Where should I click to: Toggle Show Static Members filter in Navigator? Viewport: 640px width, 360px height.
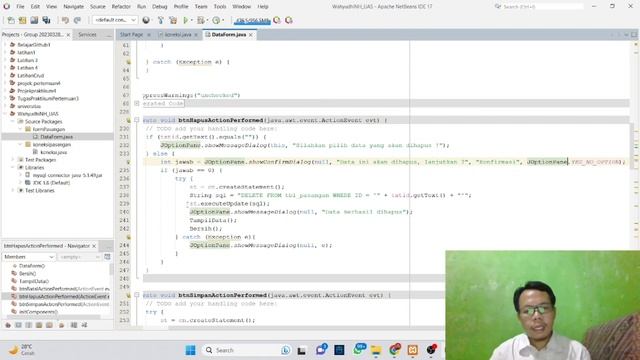[x=29, y=325]
